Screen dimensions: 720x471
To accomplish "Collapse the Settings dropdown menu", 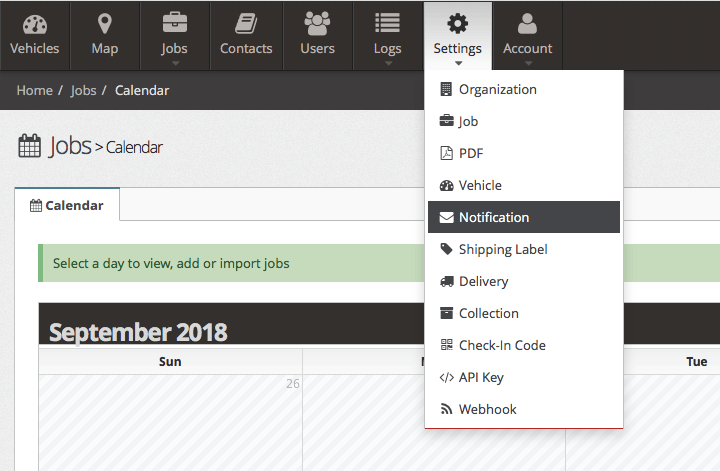I will click(458, 36).
